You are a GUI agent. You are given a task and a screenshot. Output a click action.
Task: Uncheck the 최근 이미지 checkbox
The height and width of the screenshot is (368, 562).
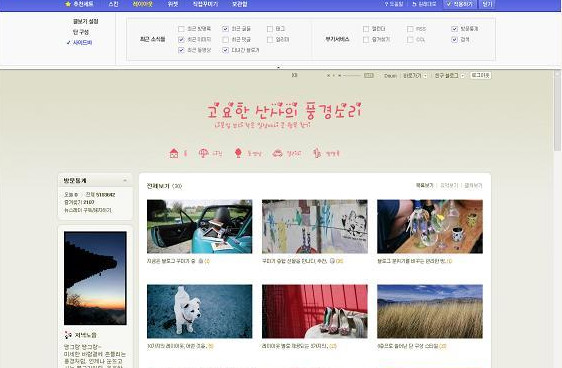181,39
